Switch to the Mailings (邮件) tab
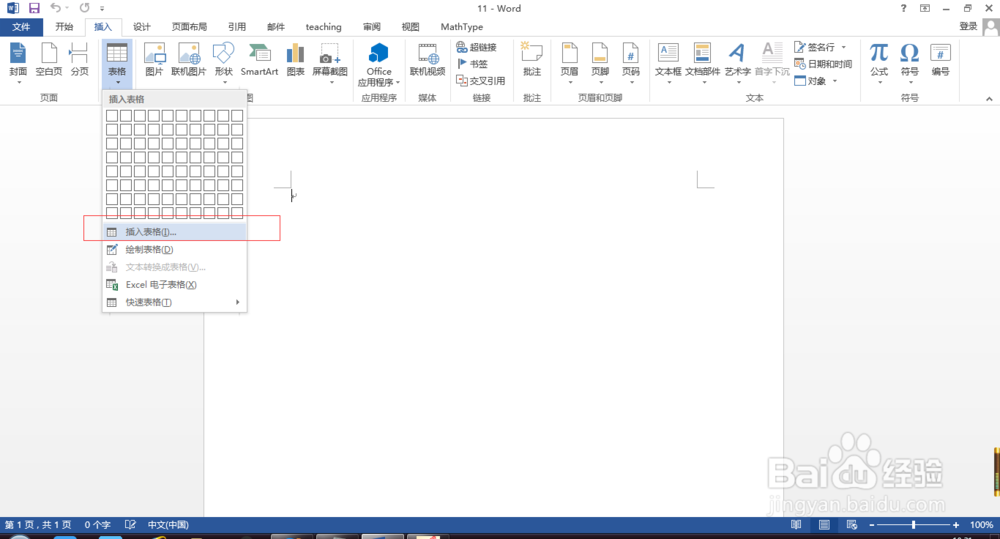The width and height of the screenshot is (1000, 539). click(276, 27)
